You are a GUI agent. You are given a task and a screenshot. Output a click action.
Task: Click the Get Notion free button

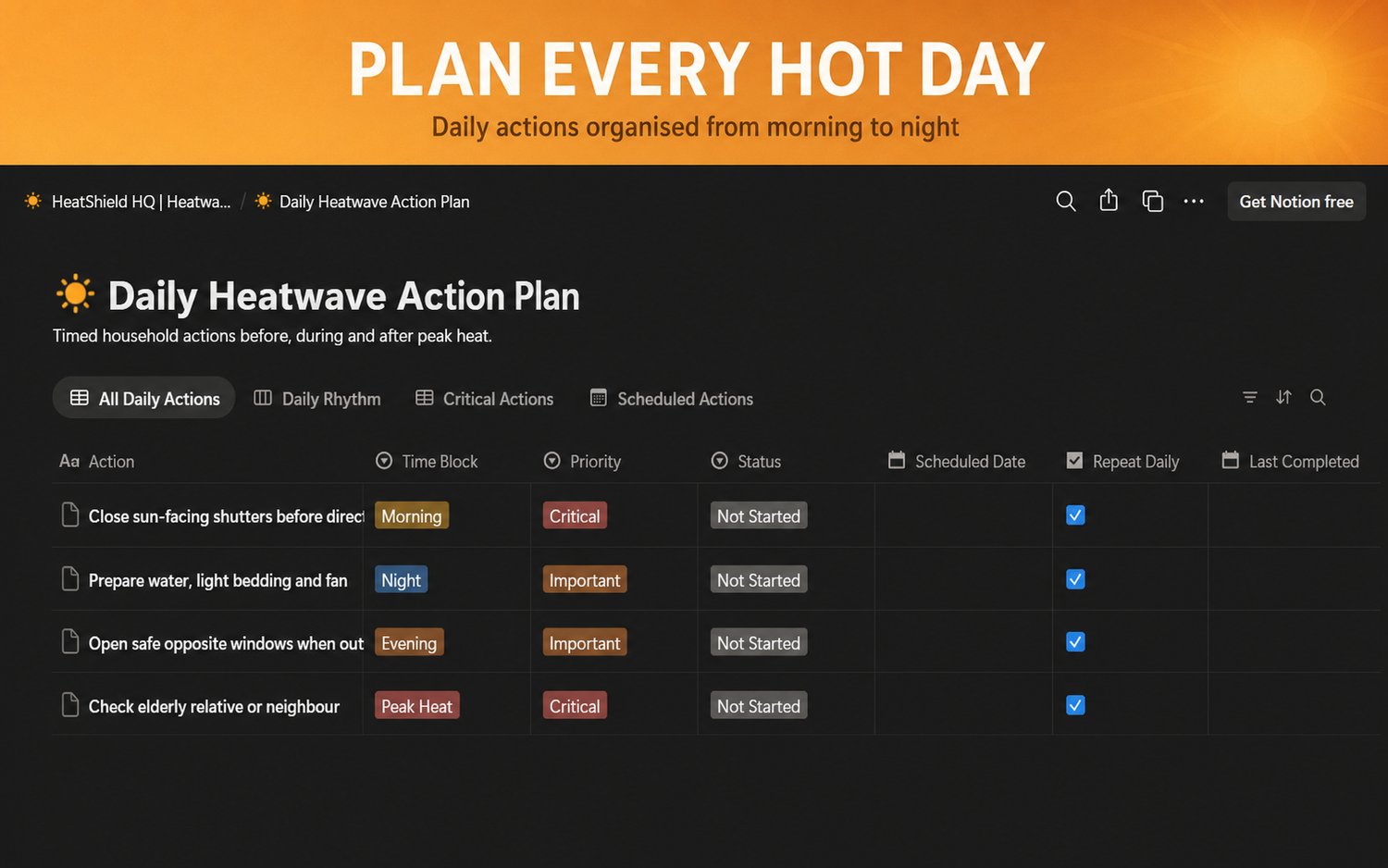click(x=1296, y=201)
